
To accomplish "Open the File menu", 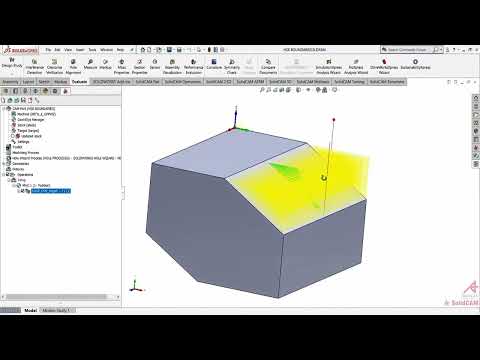I will point(48,50).
